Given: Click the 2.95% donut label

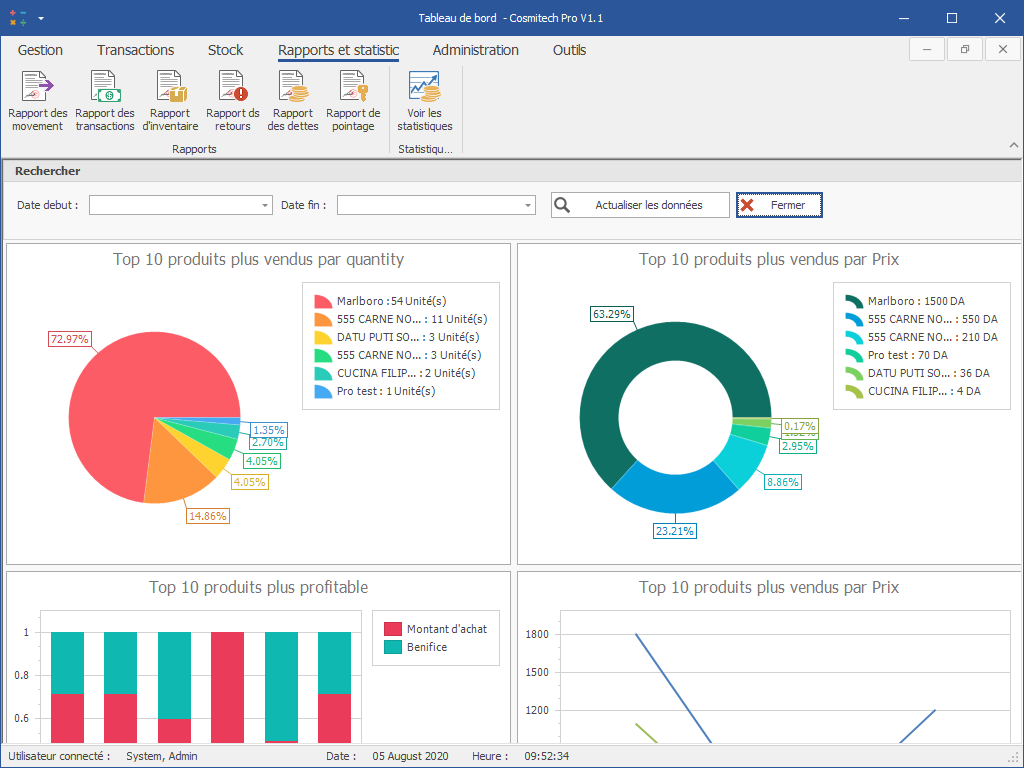Looking at the screenshot, I should pyautogui.click(x=798, y=446).
